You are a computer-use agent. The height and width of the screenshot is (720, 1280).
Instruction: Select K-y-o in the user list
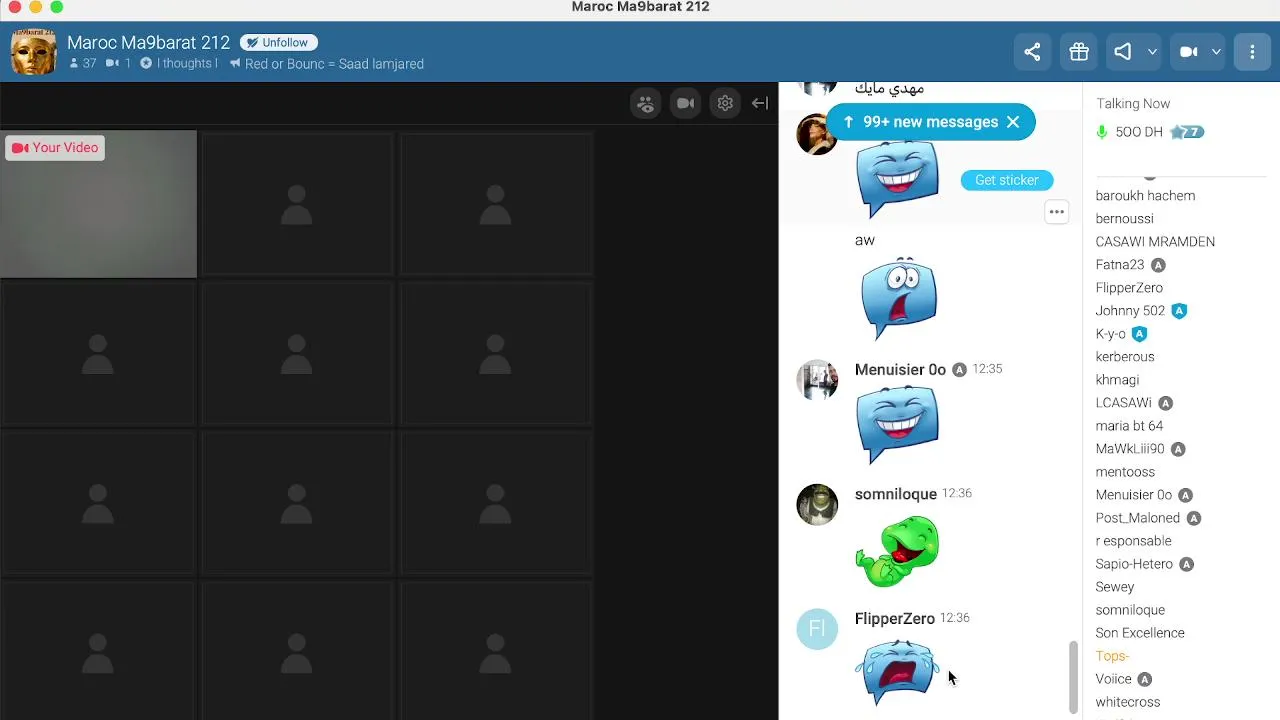[x=1110, y=334]
